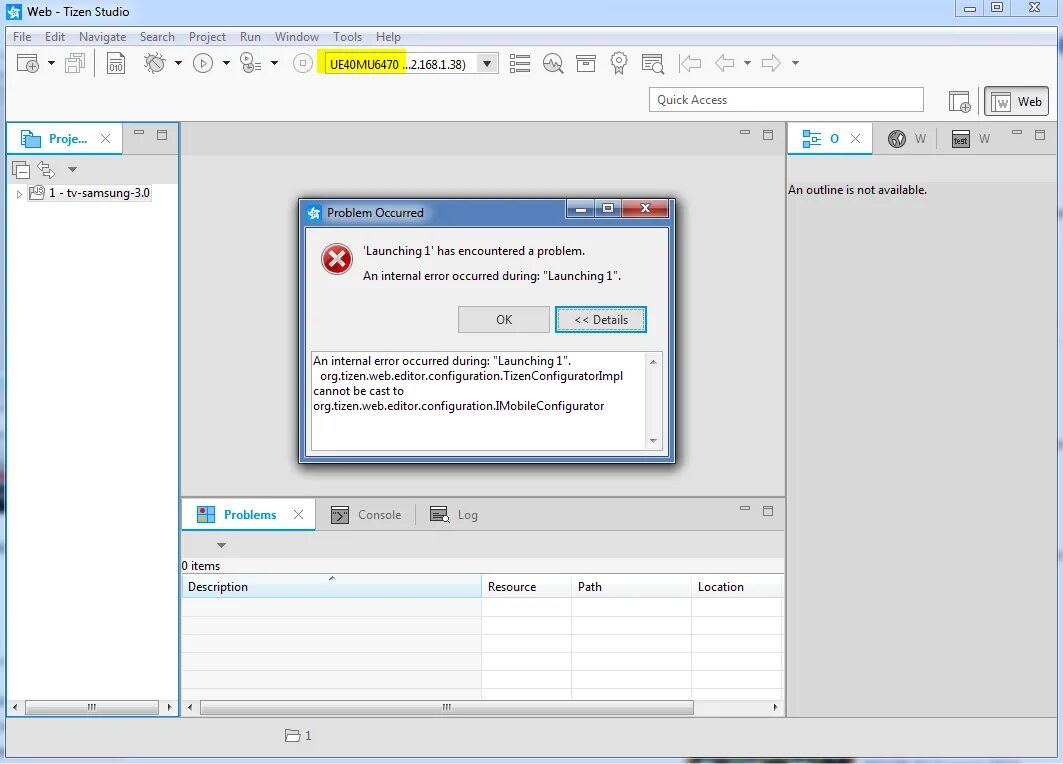
Task: Click the New wizard toolbar icon
Action: point(27,63)
